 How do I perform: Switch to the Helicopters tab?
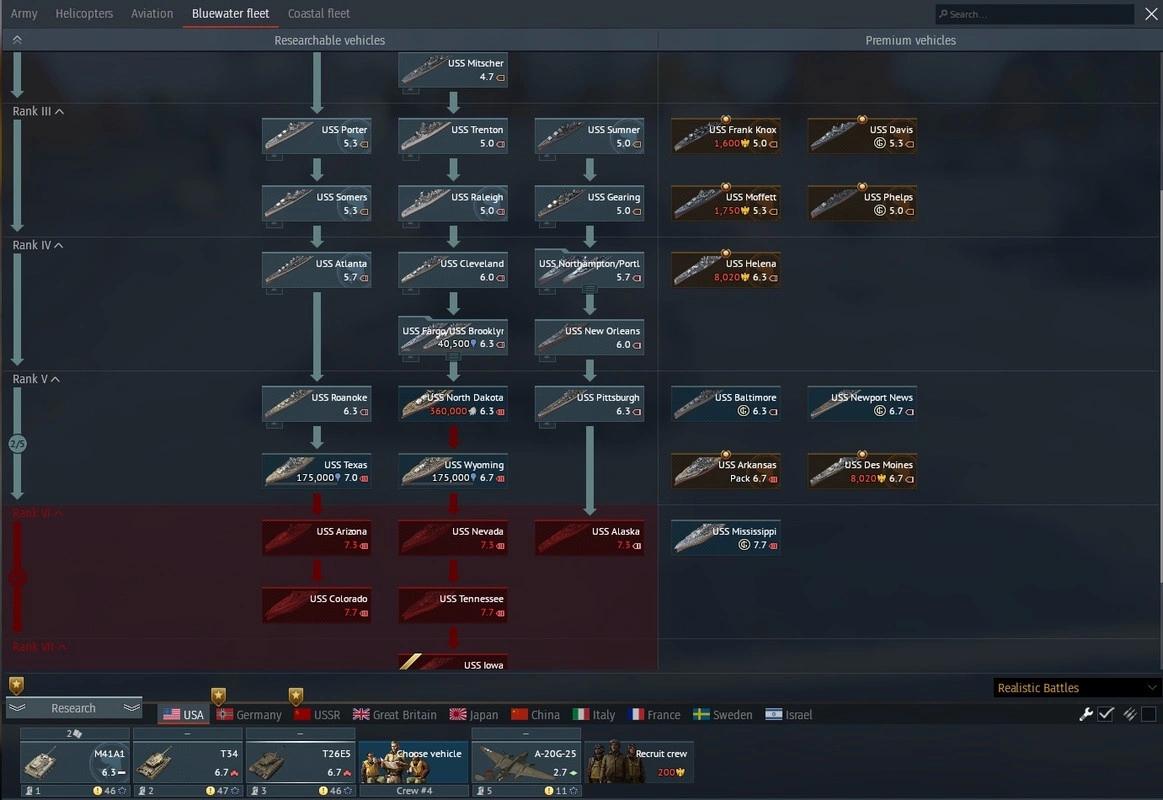coord(84,13)
